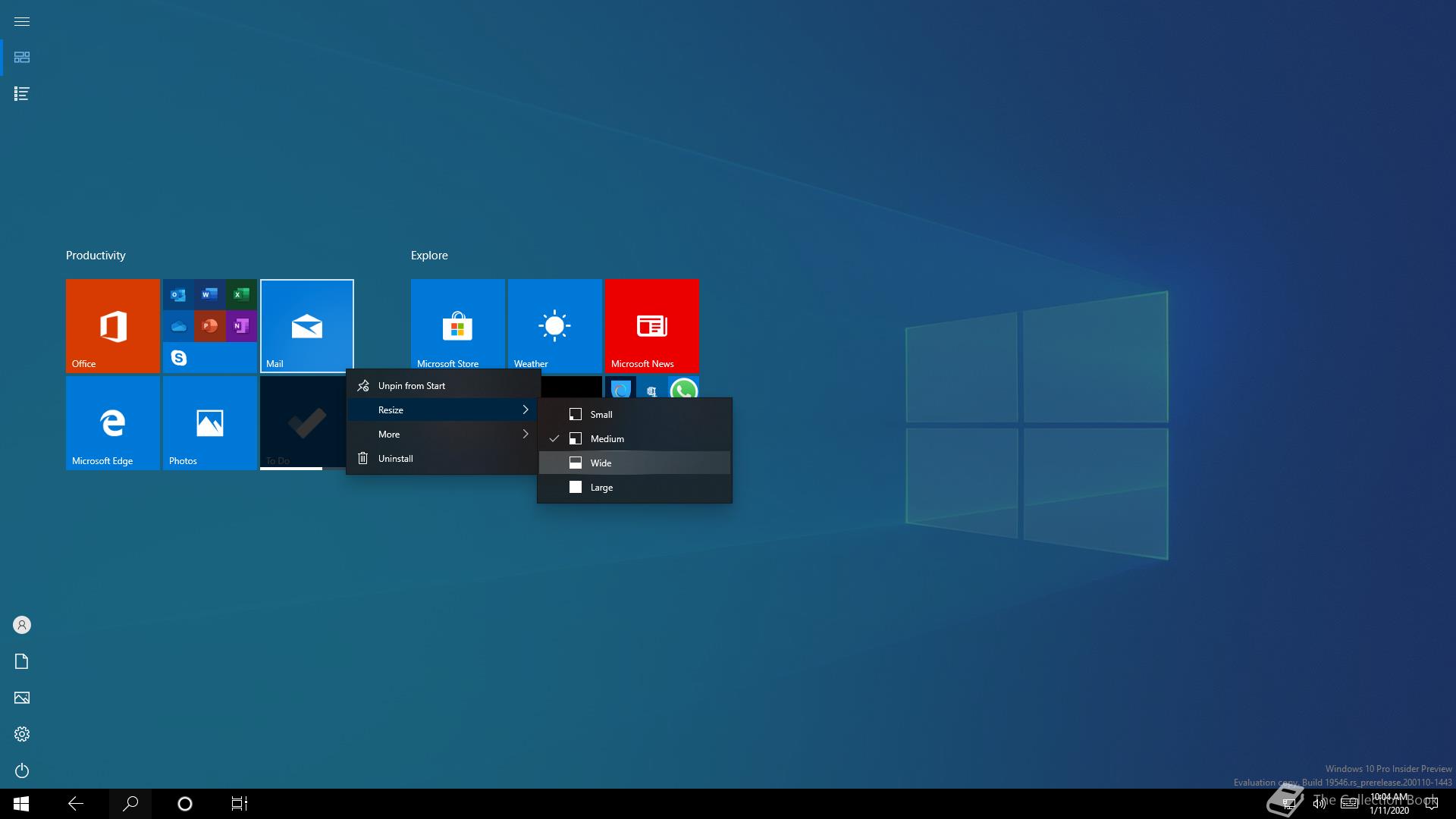Set tile size to Large
The image size is (1456, 819).
pos(635,488)
